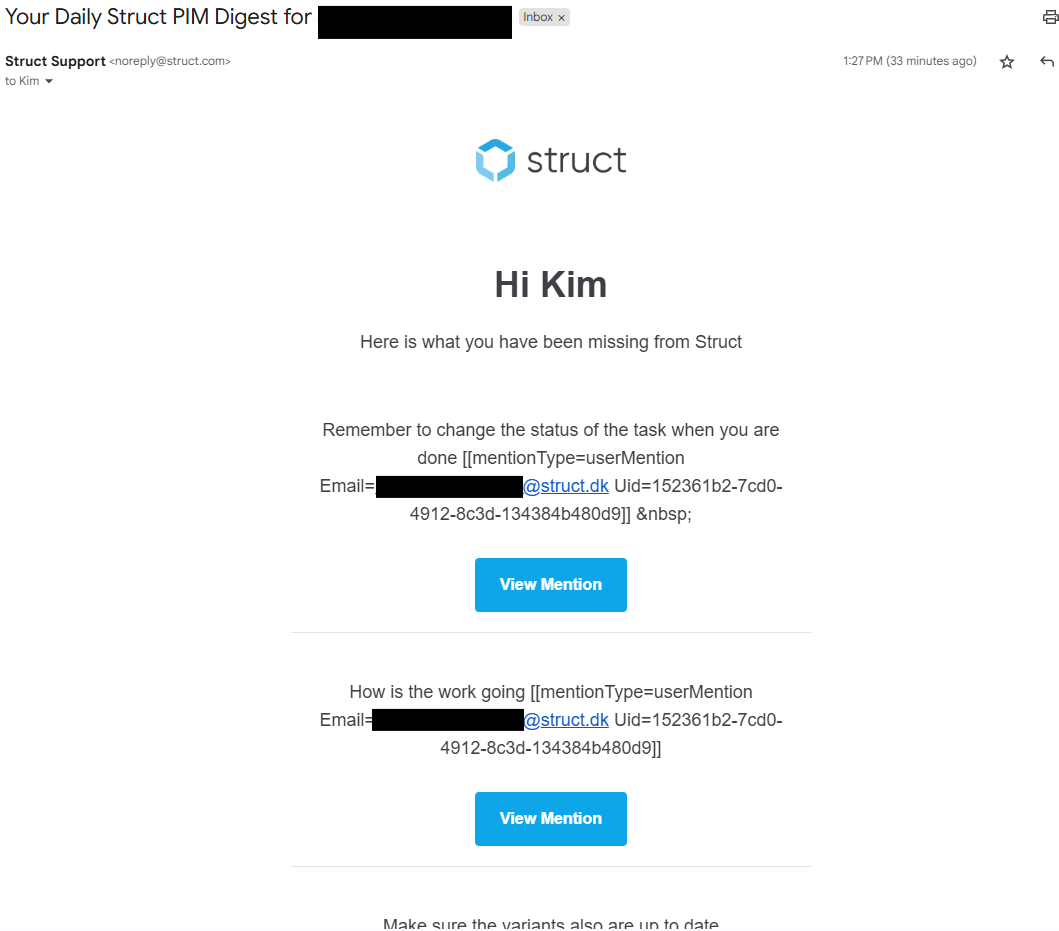Star this email from Struct Support
1059x931 pixels.
pos(1007,62)
